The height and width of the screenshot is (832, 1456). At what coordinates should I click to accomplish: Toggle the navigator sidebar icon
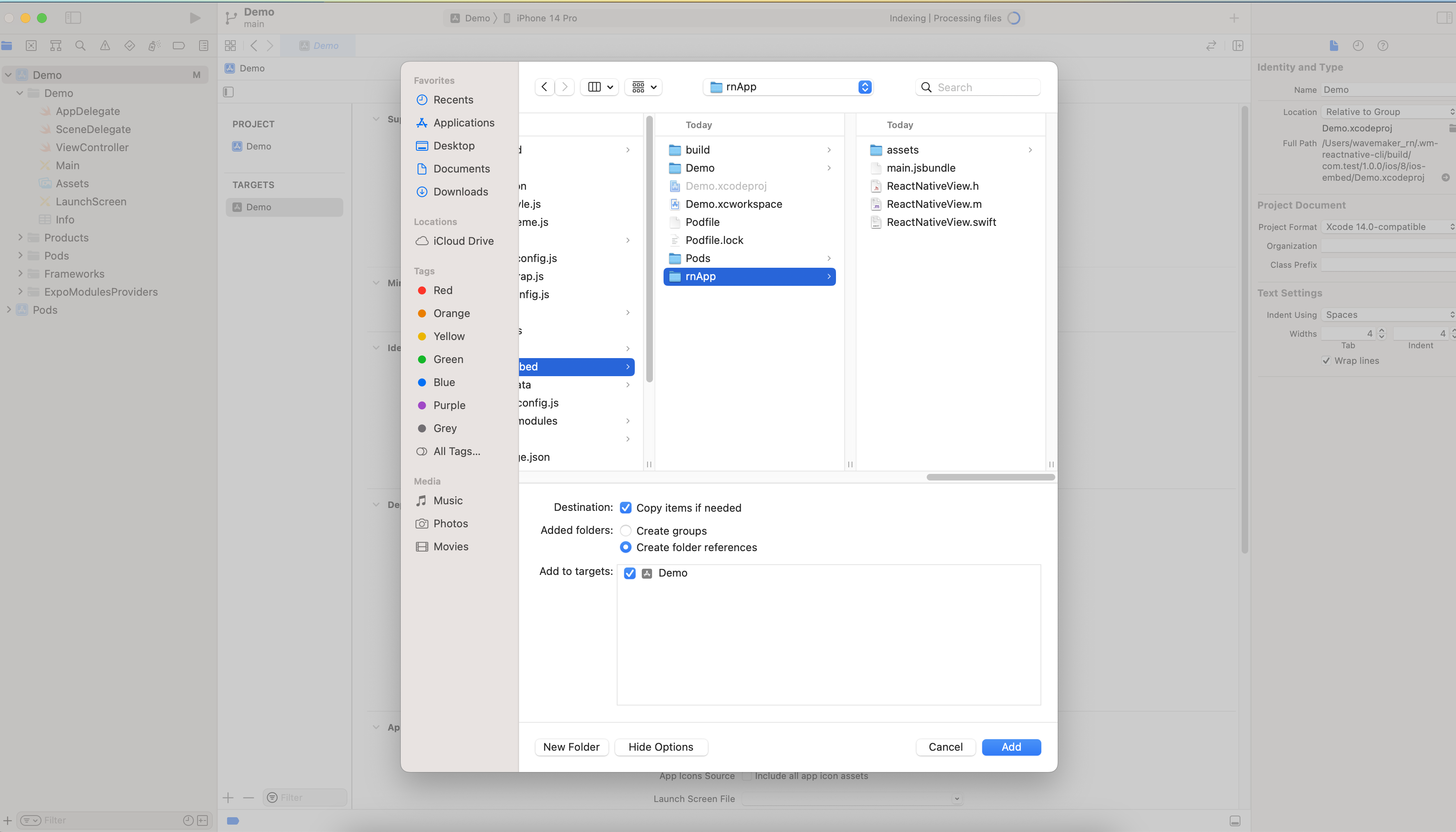(73, 18)
